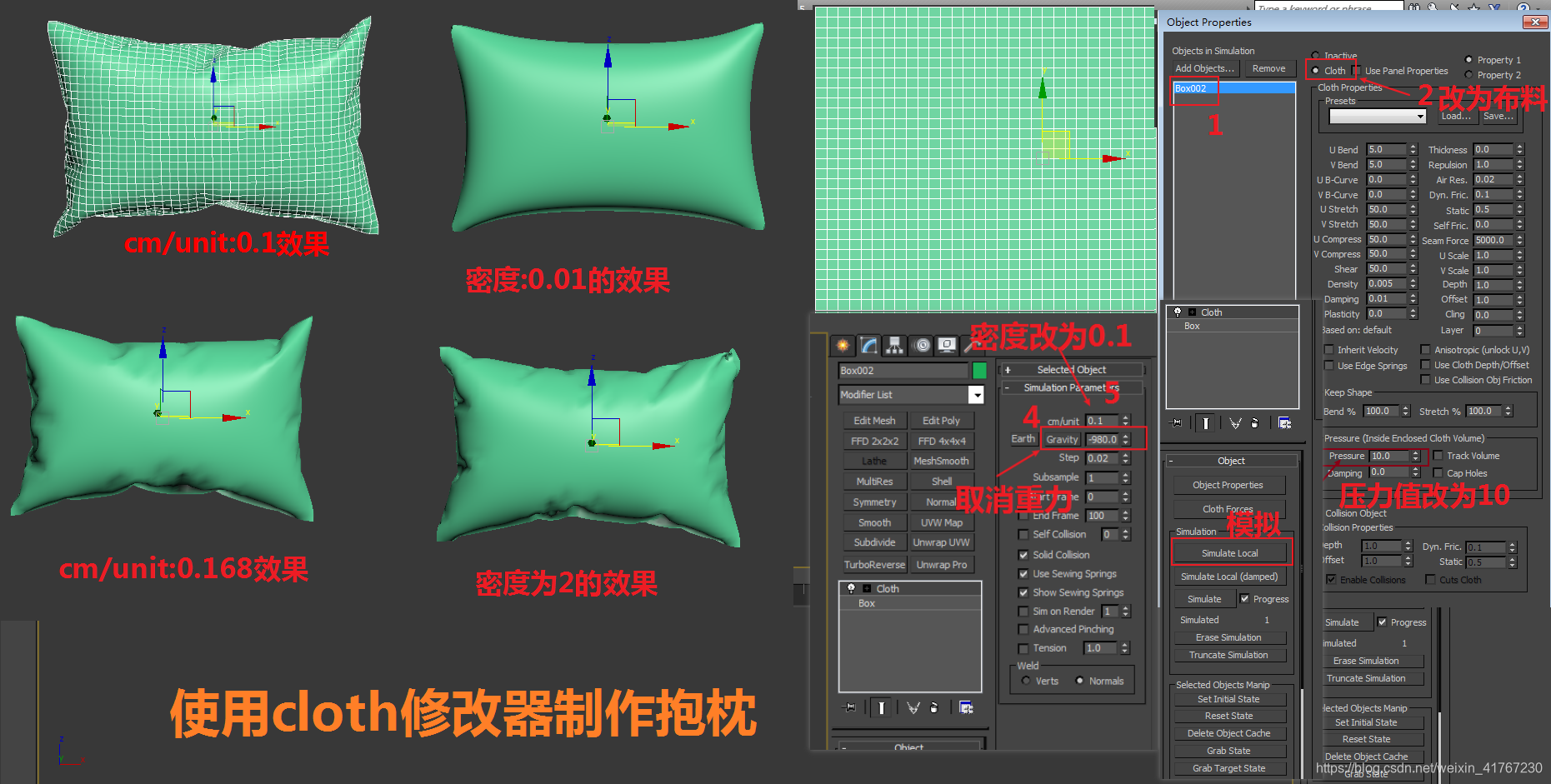Viewport: 1551px width, 784px height.
Task: Click the TurboReverse modifier button
Action: click(874, 564)
